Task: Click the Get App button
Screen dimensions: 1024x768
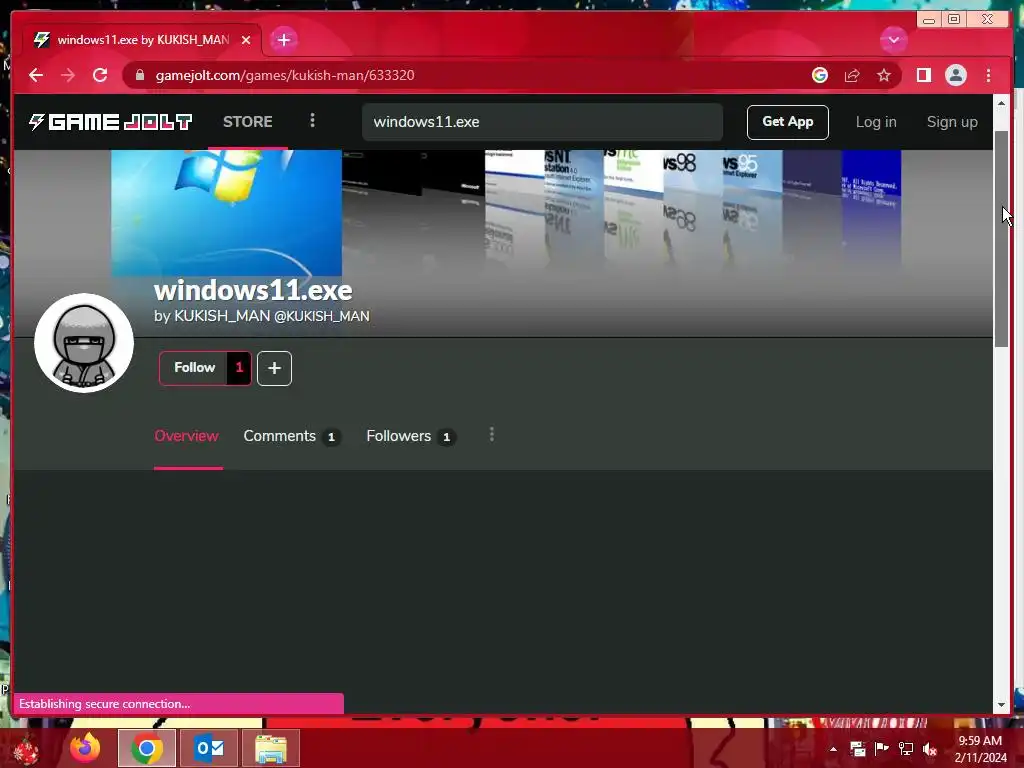Action: [x=788, y=122]
